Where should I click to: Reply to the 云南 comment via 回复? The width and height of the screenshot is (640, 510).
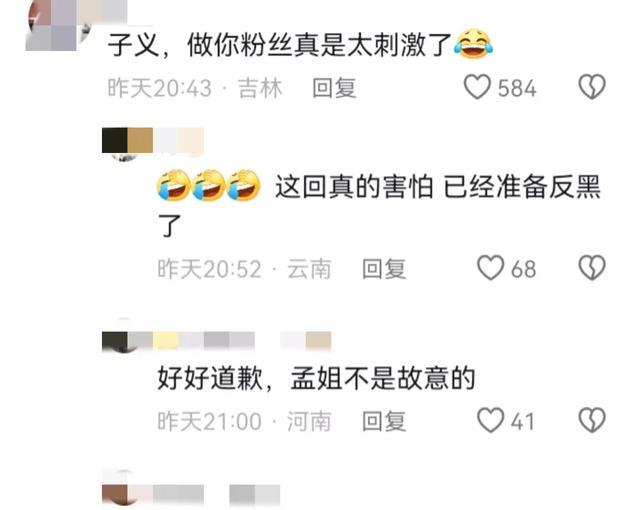click(x=384, y=269)
